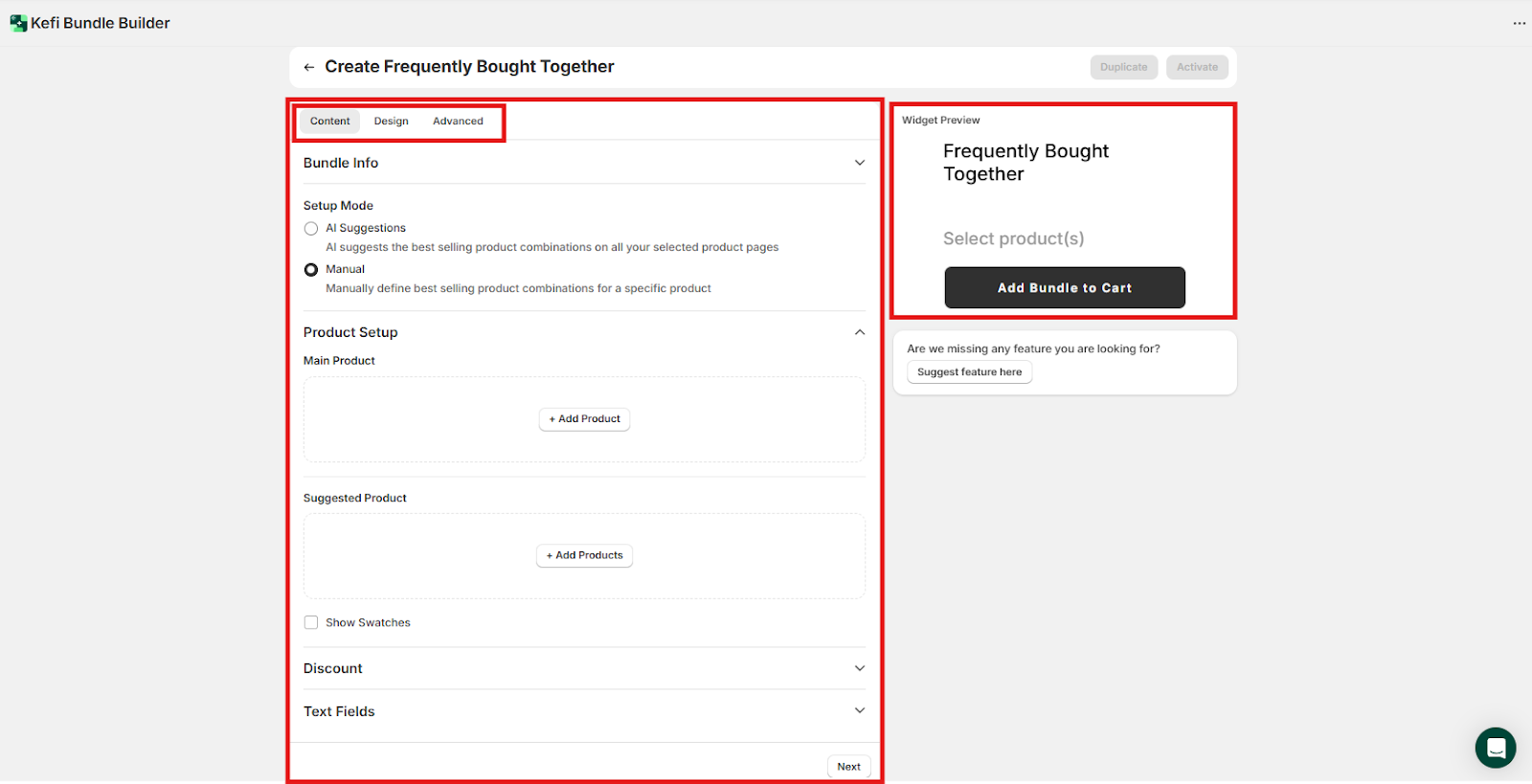The width and height of the screenshot is (1532, 784).
Task: Click the Suggest feature here button
Action: click(x=969, y=372)
